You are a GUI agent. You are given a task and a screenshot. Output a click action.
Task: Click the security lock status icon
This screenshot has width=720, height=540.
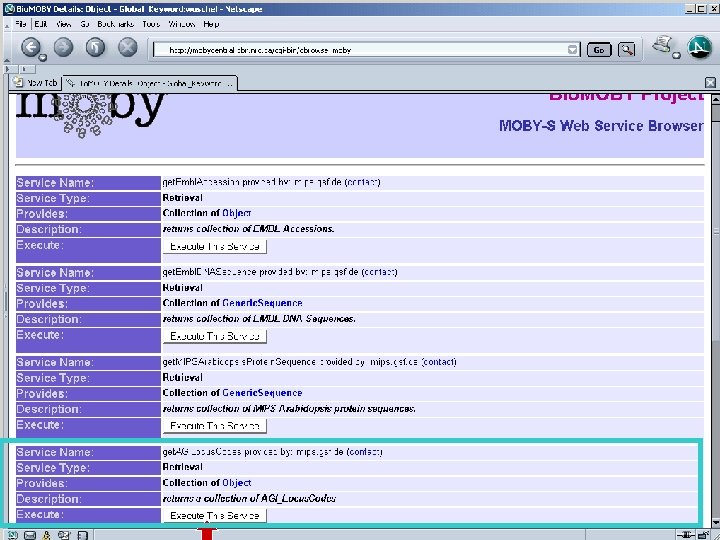(703, 535)
